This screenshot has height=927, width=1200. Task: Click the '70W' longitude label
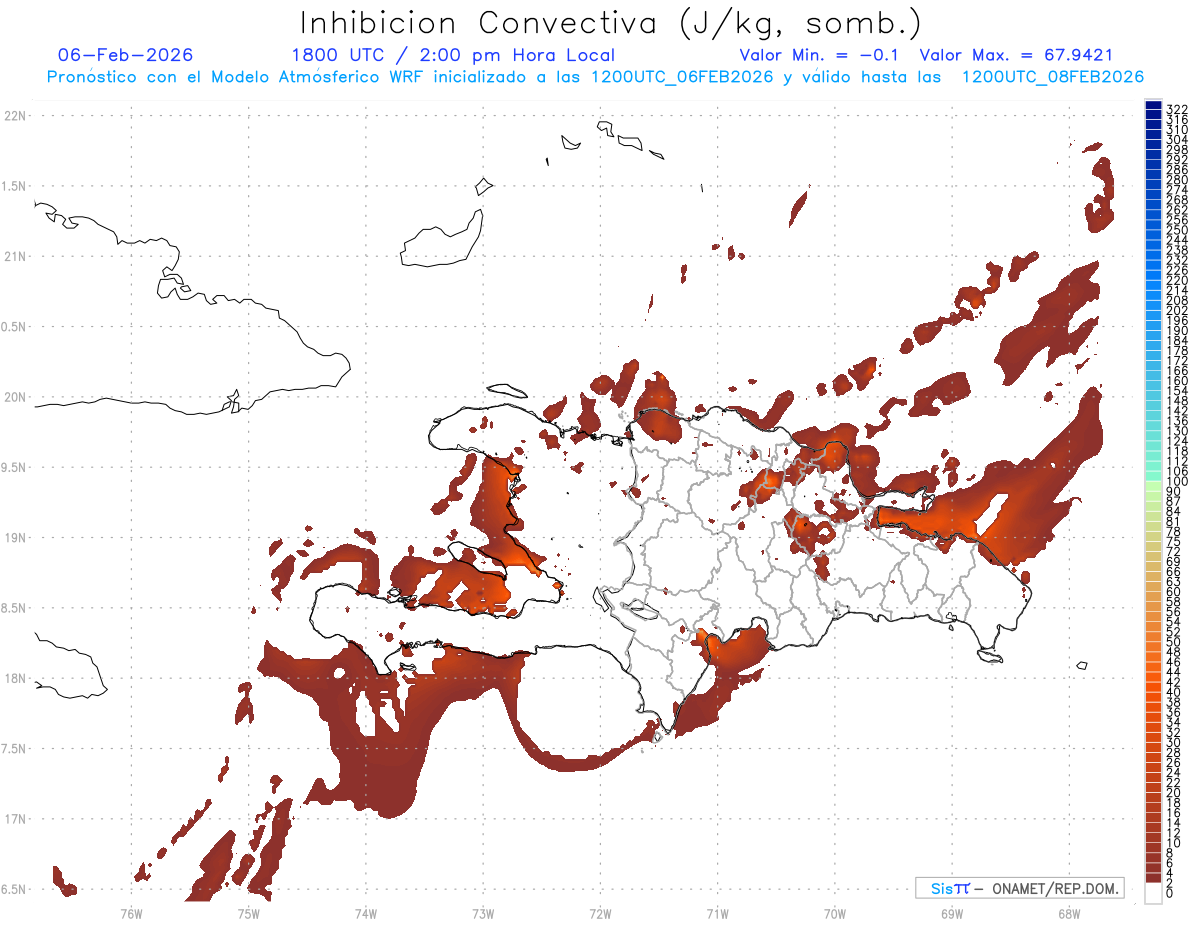click(835, 912)
